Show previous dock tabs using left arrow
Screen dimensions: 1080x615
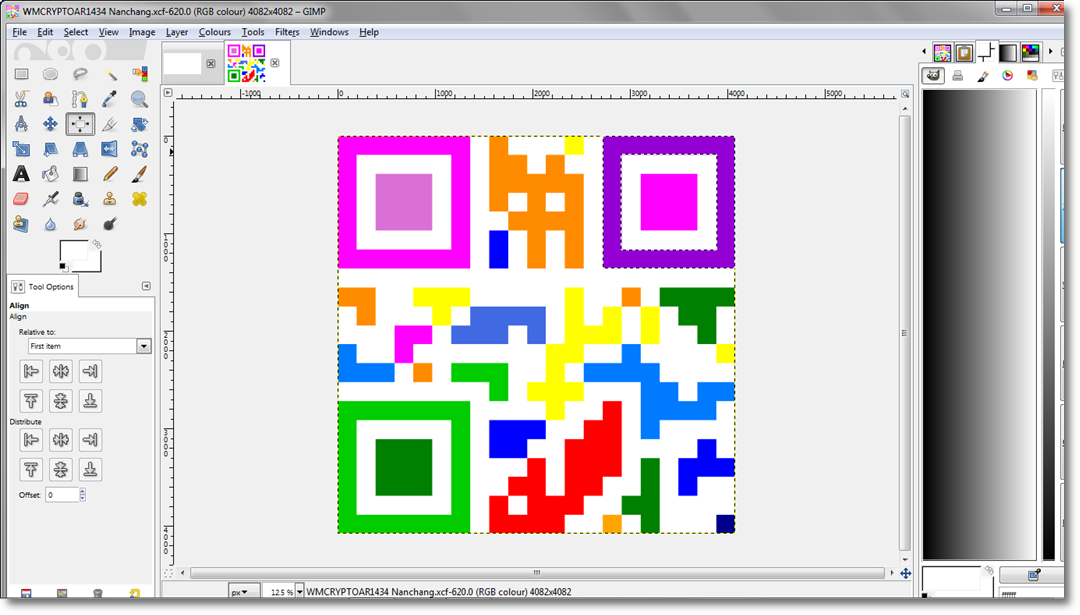(x=924, y=52)
